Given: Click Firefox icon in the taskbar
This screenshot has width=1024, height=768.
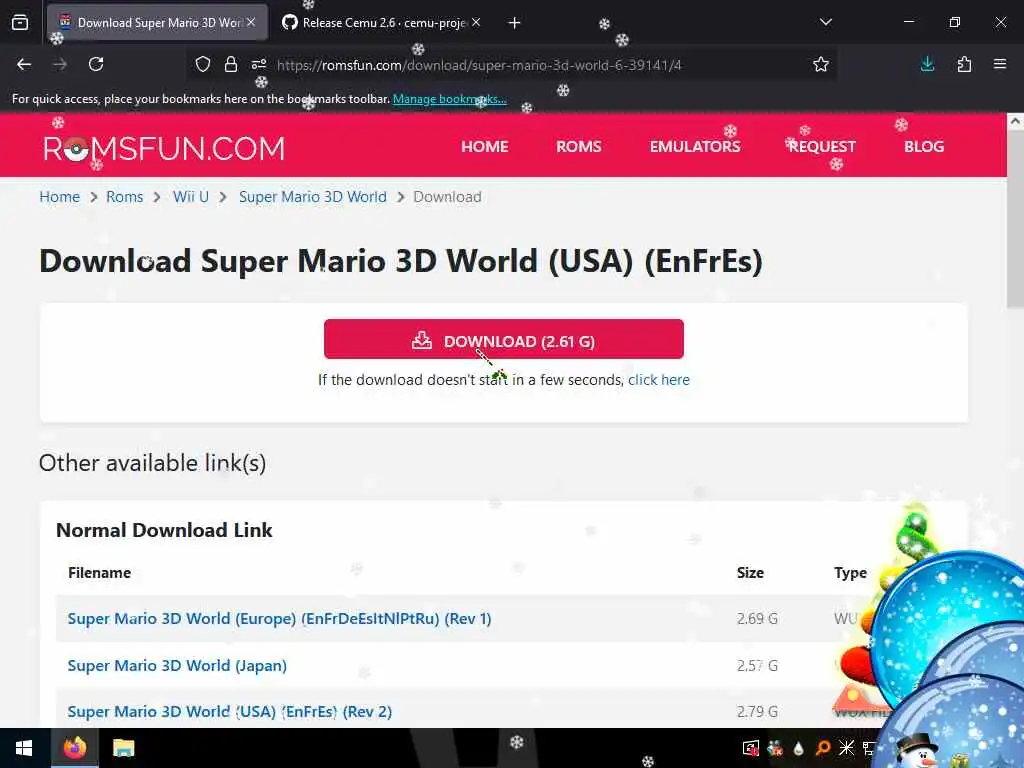Looking at the screenshot, I should [x=74, y=747].
